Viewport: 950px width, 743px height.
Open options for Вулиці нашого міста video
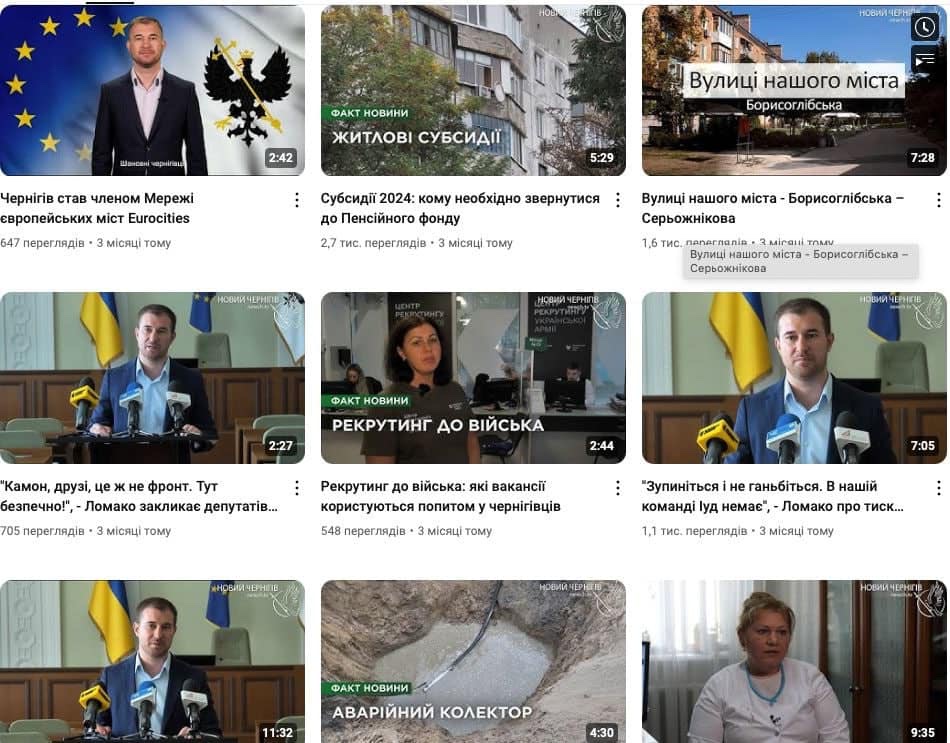938,200
